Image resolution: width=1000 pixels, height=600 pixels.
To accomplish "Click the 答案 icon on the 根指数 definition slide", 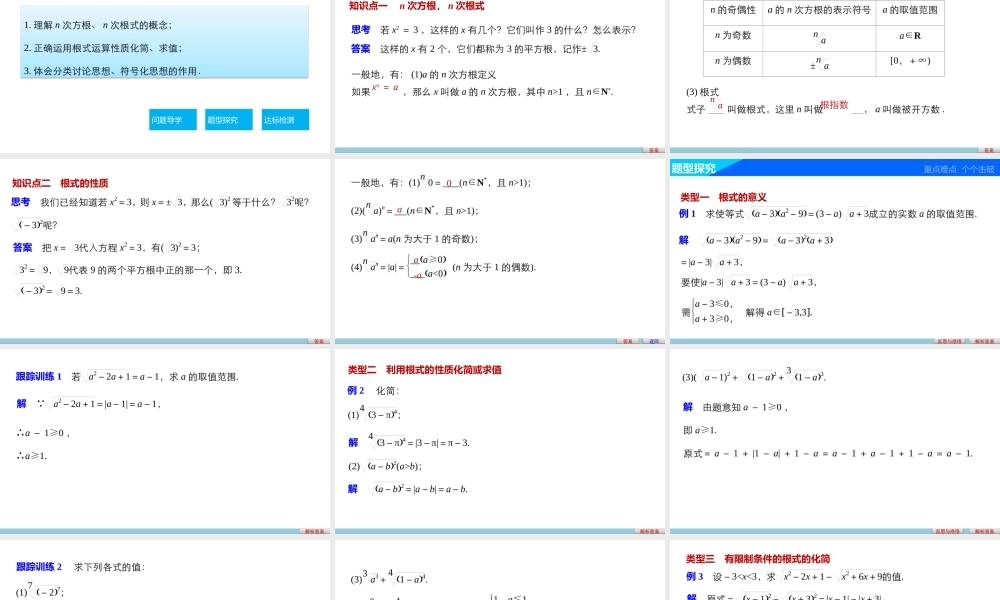I will point(989,149).
